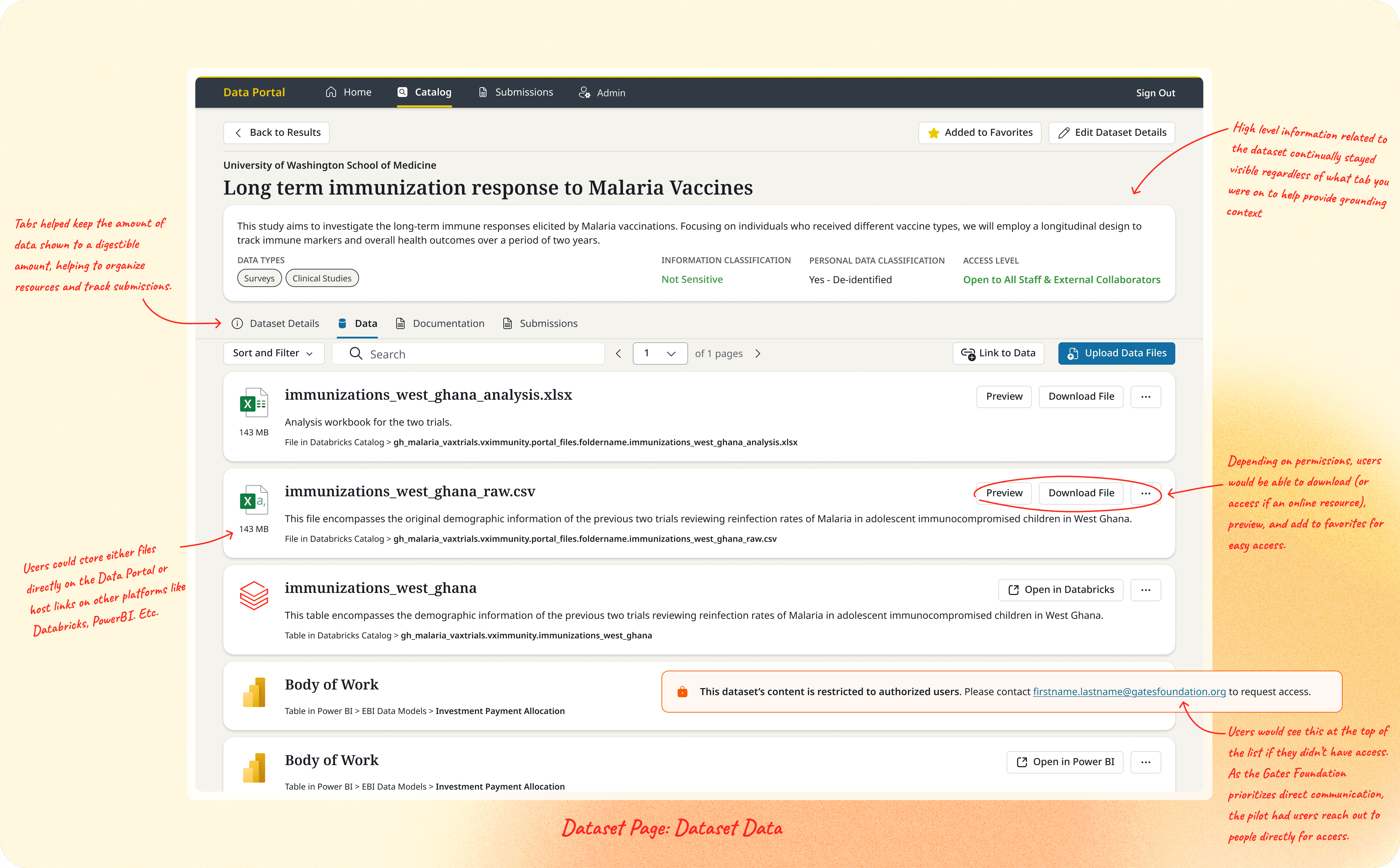Go to the previous page with the left arrow
1400x868 pixels.
(618, 353)
